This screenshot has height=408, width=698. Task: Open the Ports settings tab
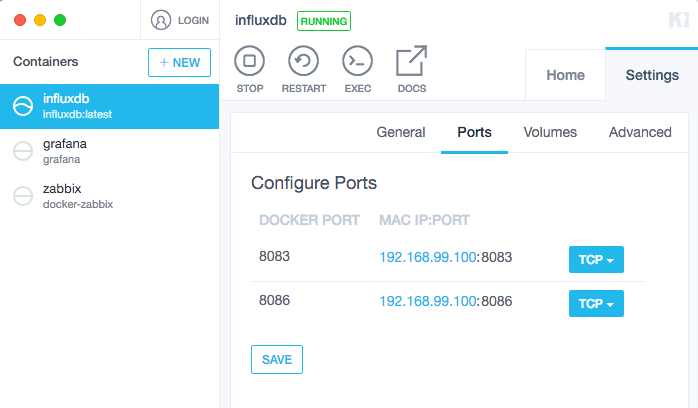(x=475, y=132)
